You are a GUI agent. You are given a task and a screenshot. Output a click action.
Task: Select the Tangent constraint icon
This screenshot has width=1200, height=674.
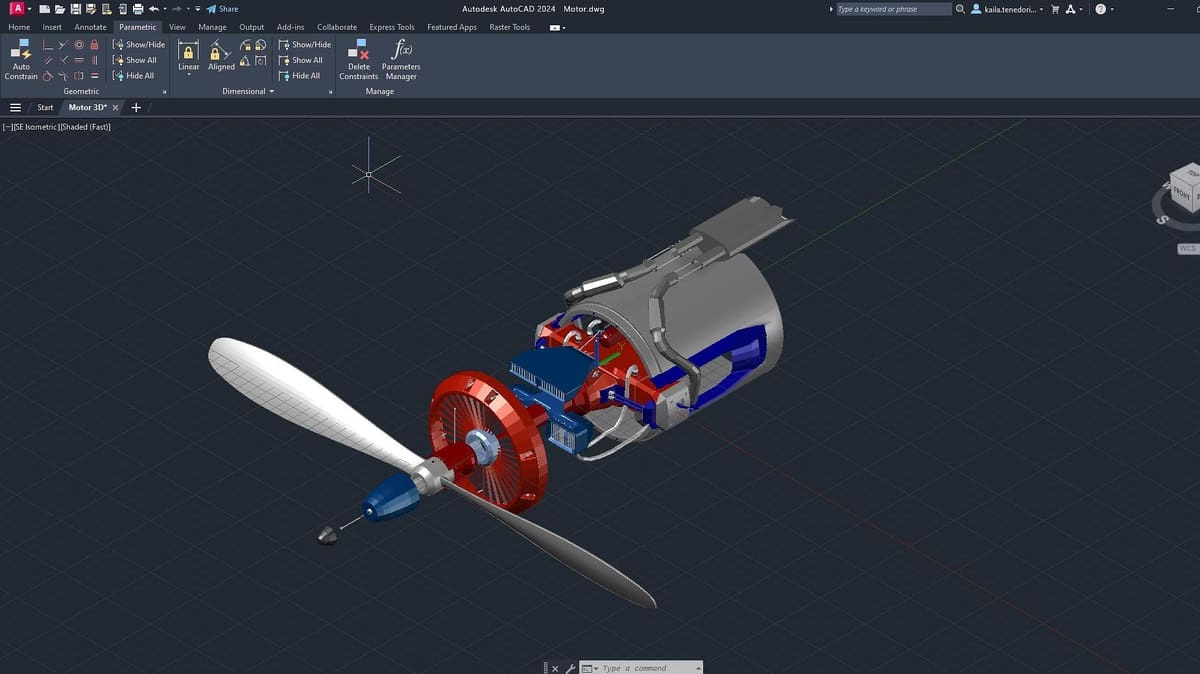pos(47,76)
